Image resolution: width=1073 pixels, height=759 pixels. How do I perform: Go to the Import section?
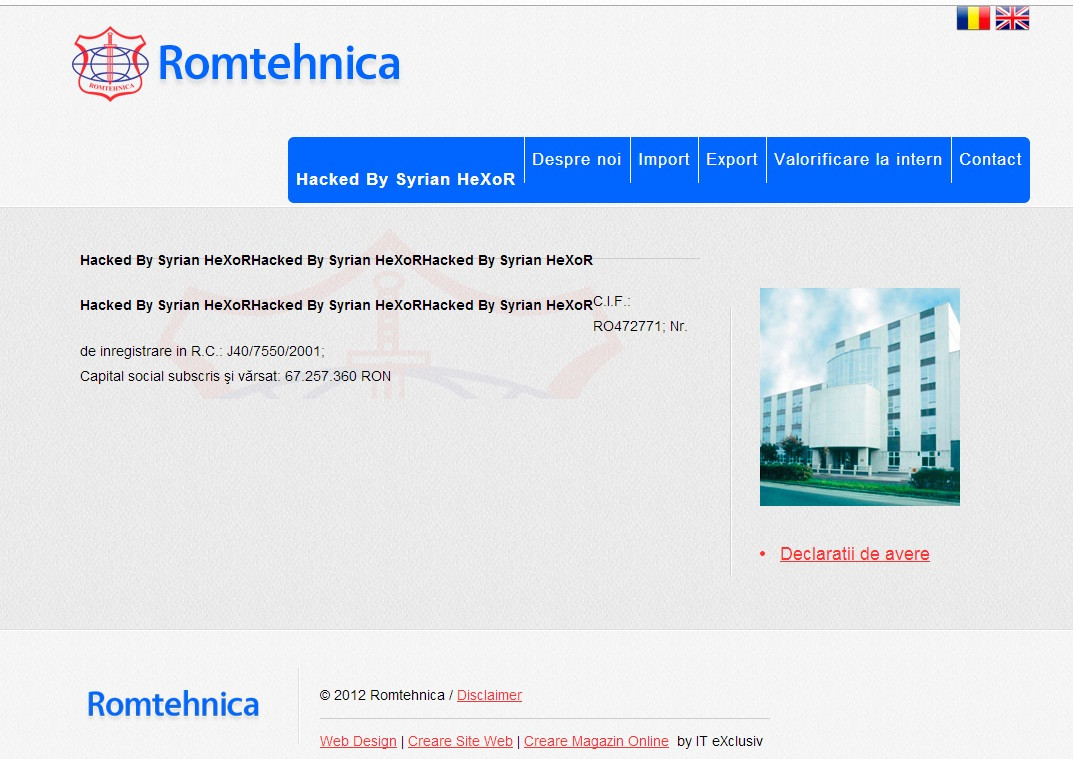[x=664, y=160]
